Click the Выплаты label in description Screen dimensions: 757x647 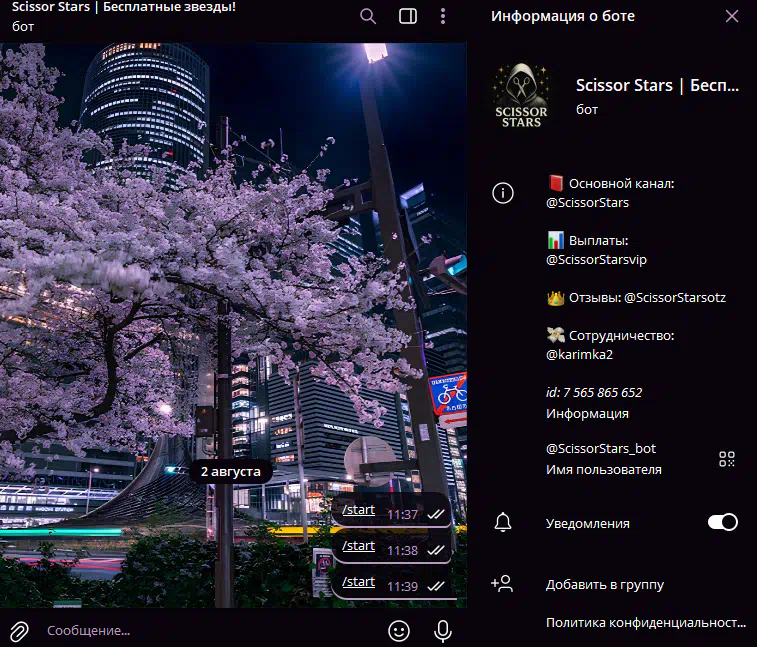[599, 240]
